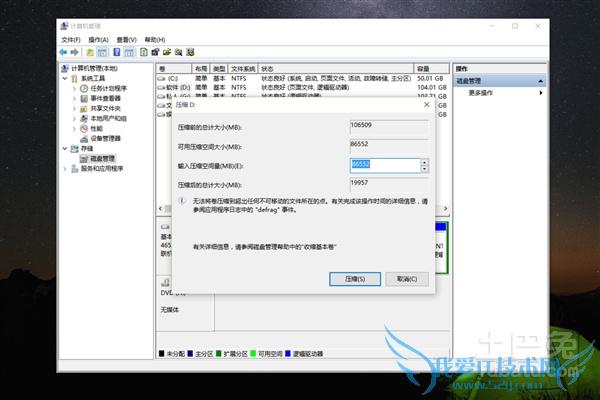
Task: Collapse the 系统工具 tree node
Action: click(x=65, y=78)
